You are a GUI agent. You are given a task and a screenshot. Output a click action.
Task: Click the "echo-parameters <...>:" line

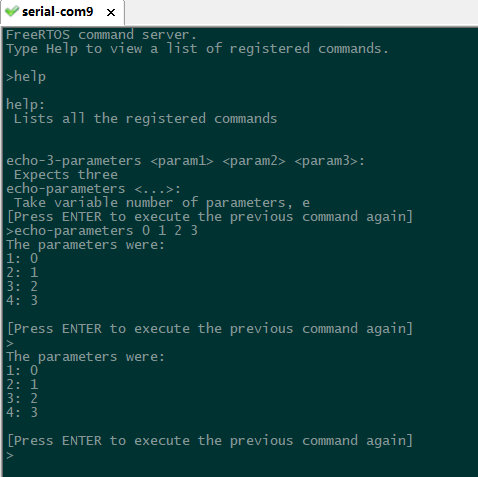[93, 189]
